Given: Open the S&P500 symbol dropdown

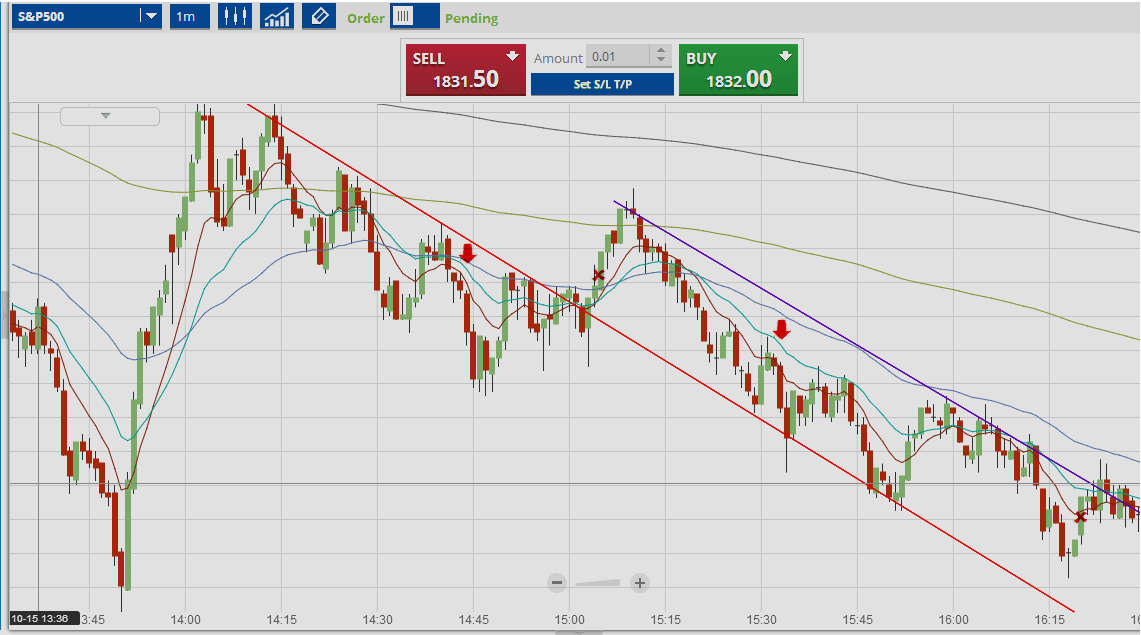Looking at the screenshot, I should click(x=86, y=16).
